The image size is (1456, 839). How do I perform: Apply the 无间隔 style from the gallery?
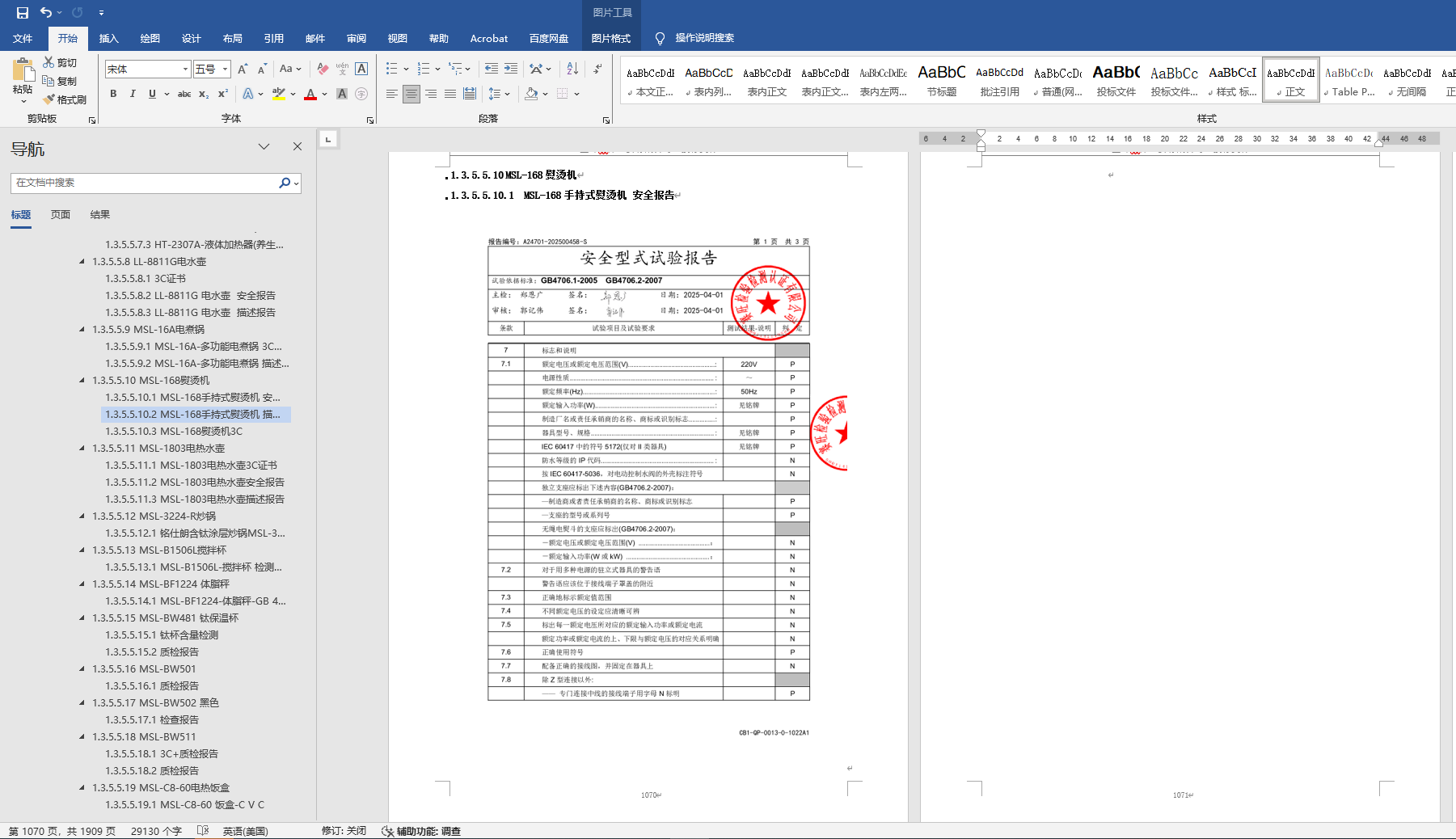click(x=1407, y=80)
